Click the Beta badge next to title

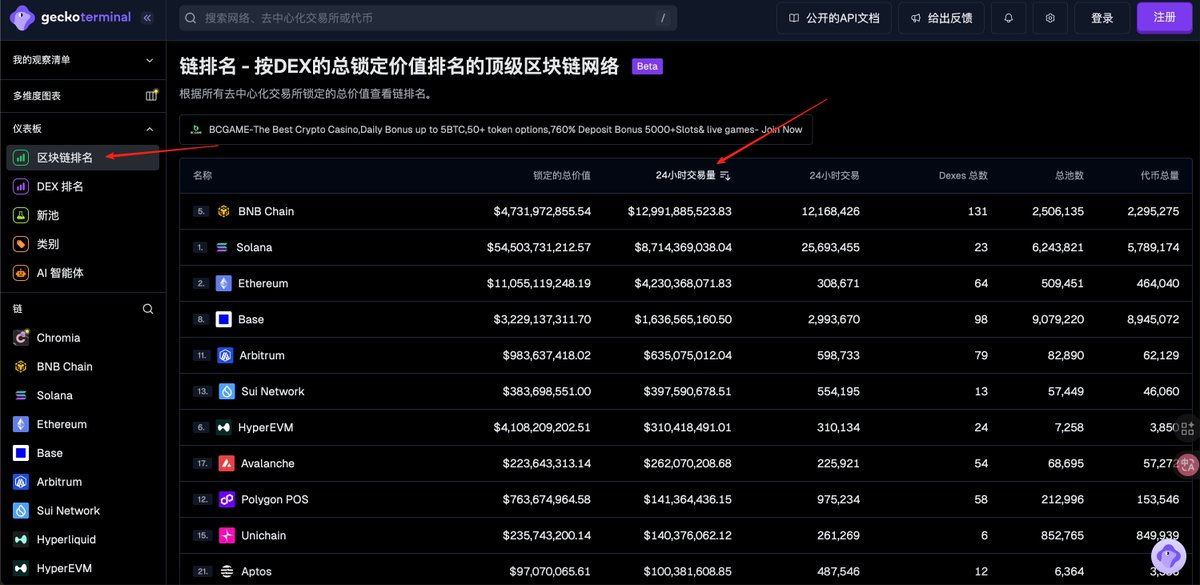pyautogui.click(x=647, y=67)
